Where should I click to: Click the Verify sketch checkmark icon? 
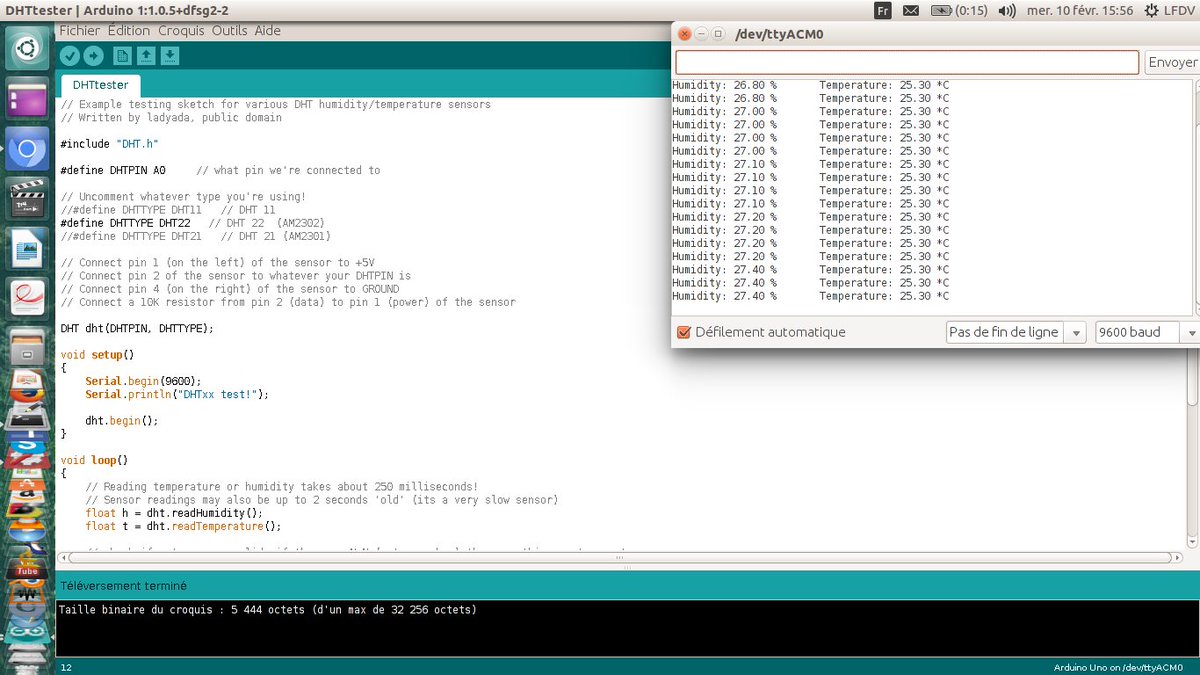pos(69,56)
